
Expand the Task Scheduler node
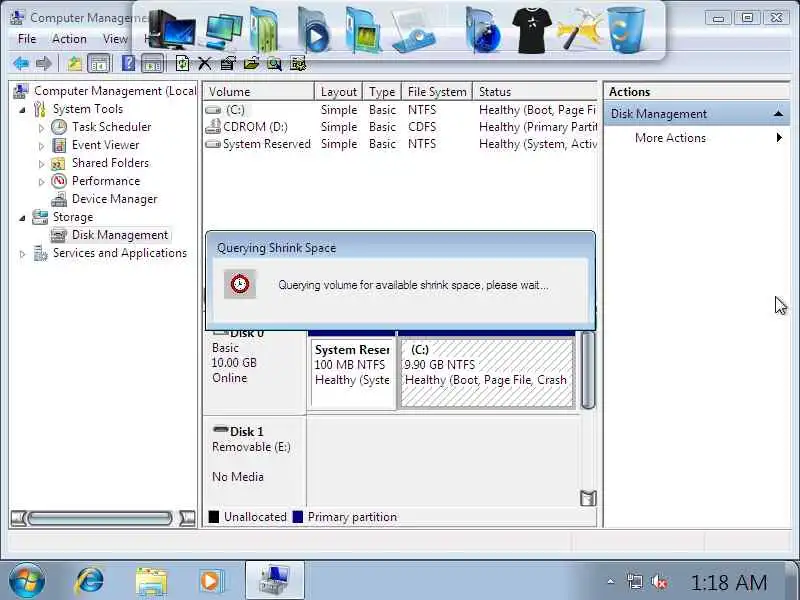click(41, 128)
